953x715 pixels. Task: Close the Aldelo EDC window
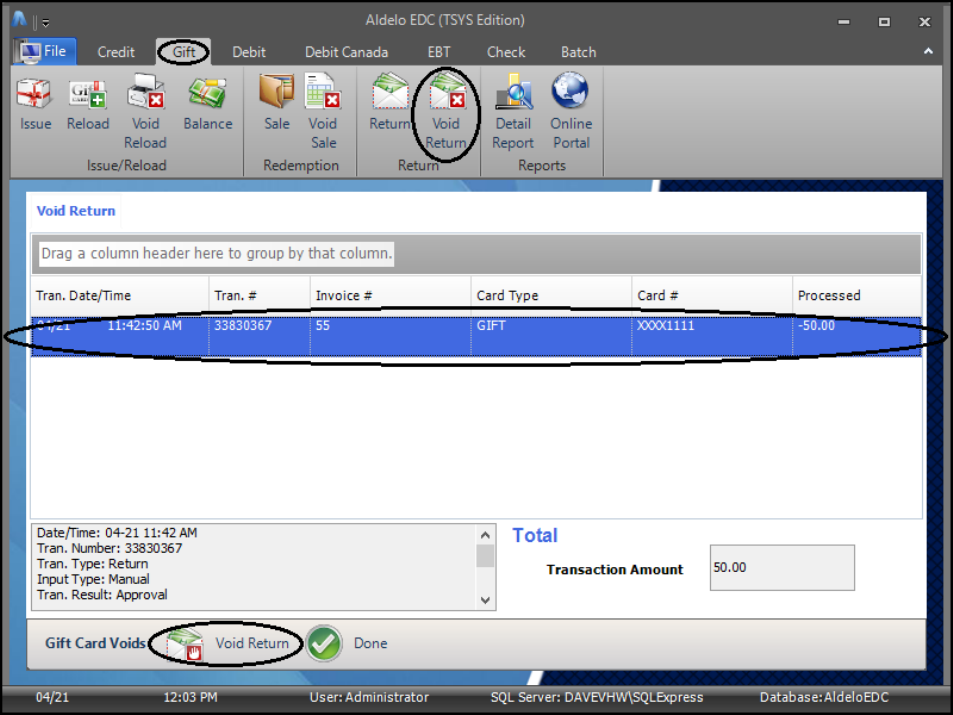[924, 22]
